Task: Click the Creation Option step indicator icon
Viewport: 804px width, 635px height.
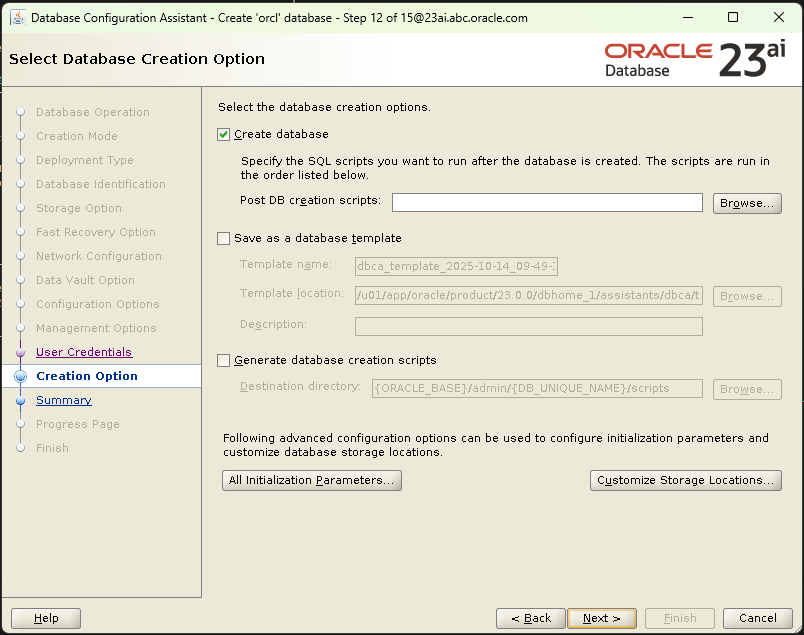Action: click(20, 376)
